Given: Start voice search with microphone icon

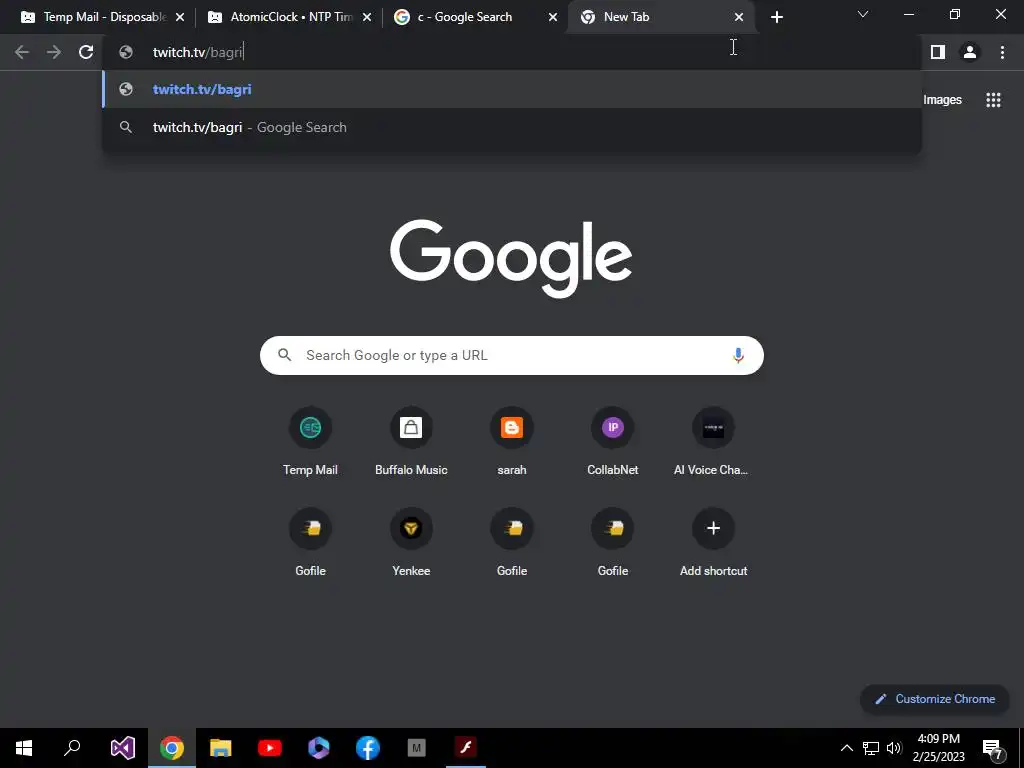Looking at the screenshot, I should pos(738,355).
